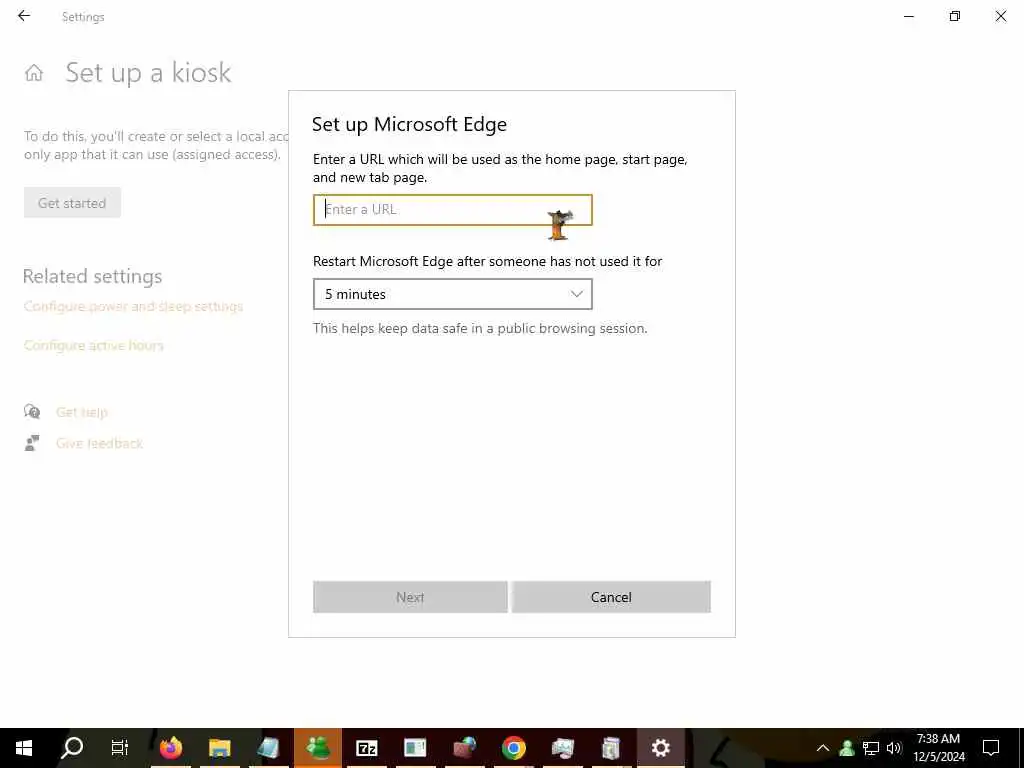Close the Settings window
The height and width of the screenshot is (768, 1024).
1000,16
